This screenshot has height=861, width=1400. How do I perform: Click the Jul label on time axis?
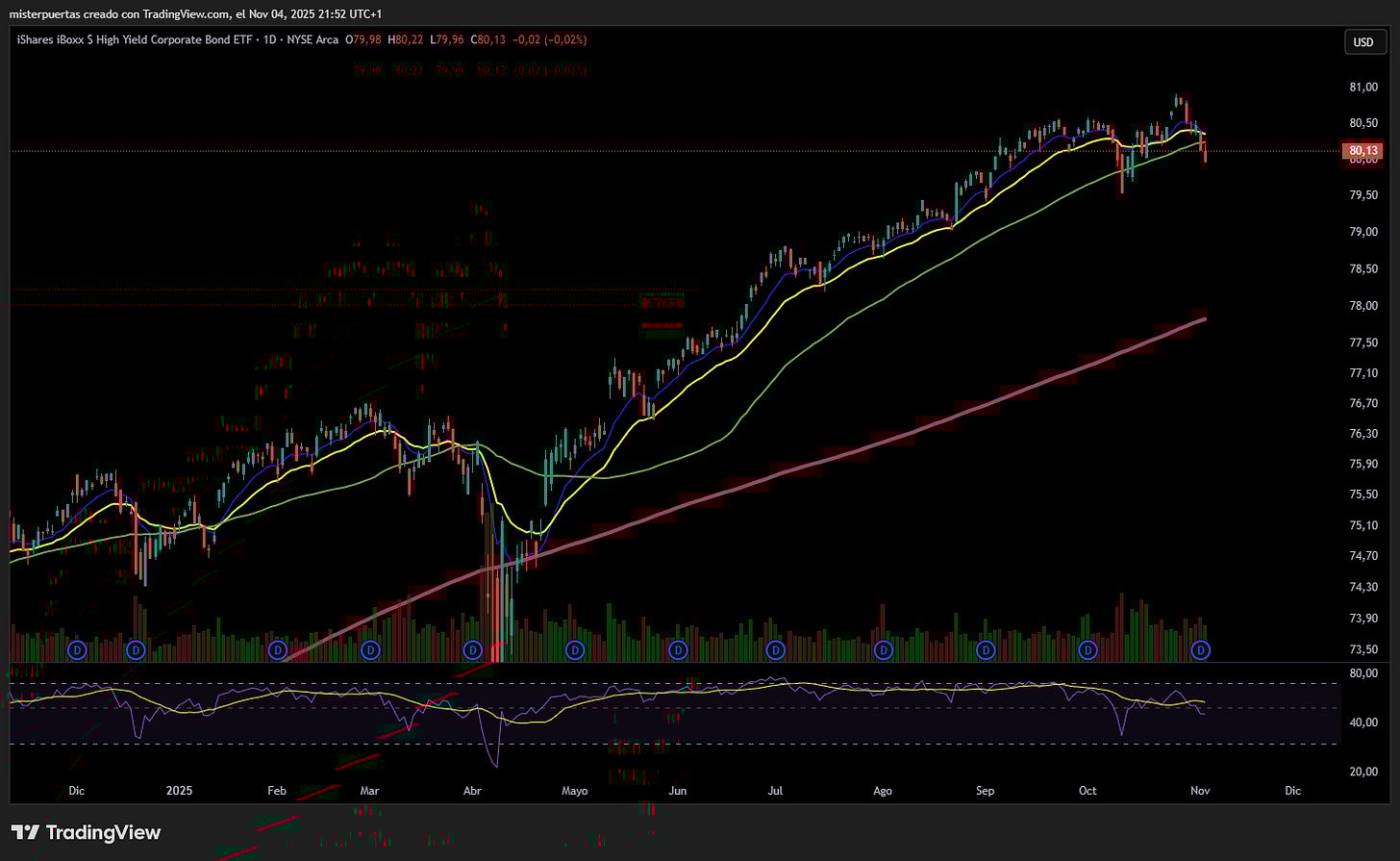775,791
